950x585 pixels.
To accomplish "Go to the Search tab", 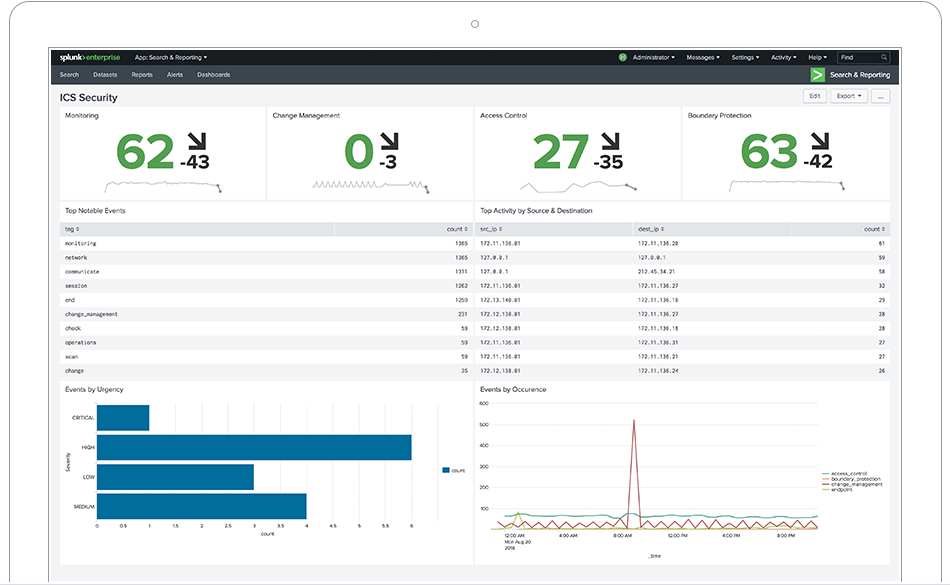I will tap(69, 75).
